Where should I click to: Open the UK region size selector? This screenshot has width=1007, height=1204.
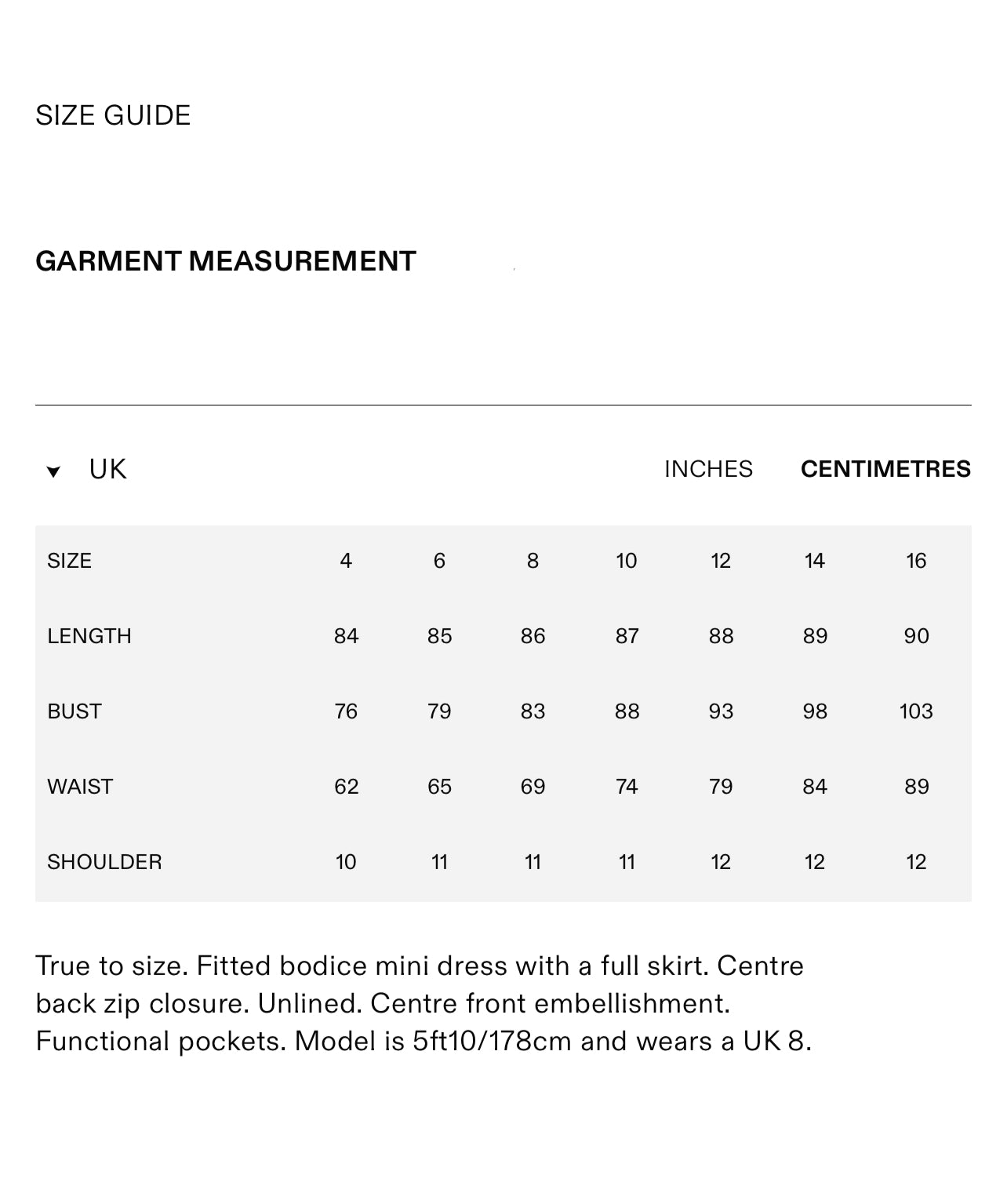pos(107,469)
